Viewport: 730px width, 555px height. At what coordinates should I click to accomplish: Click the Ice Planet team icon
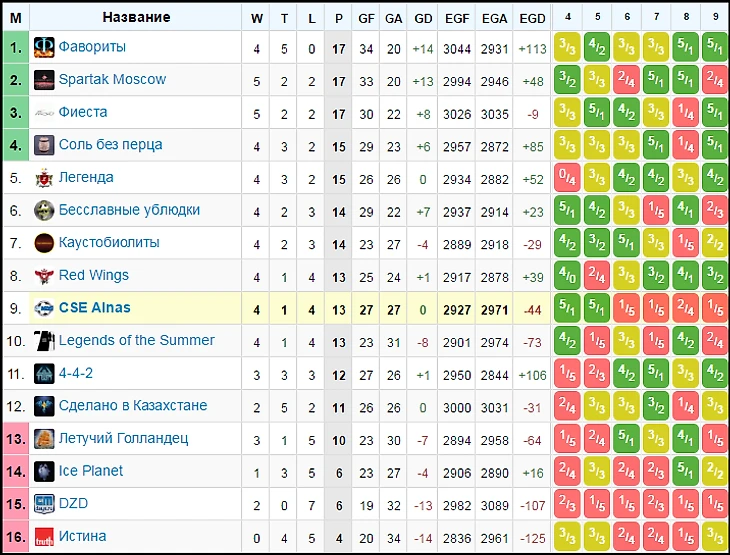(x=44, y=471)
